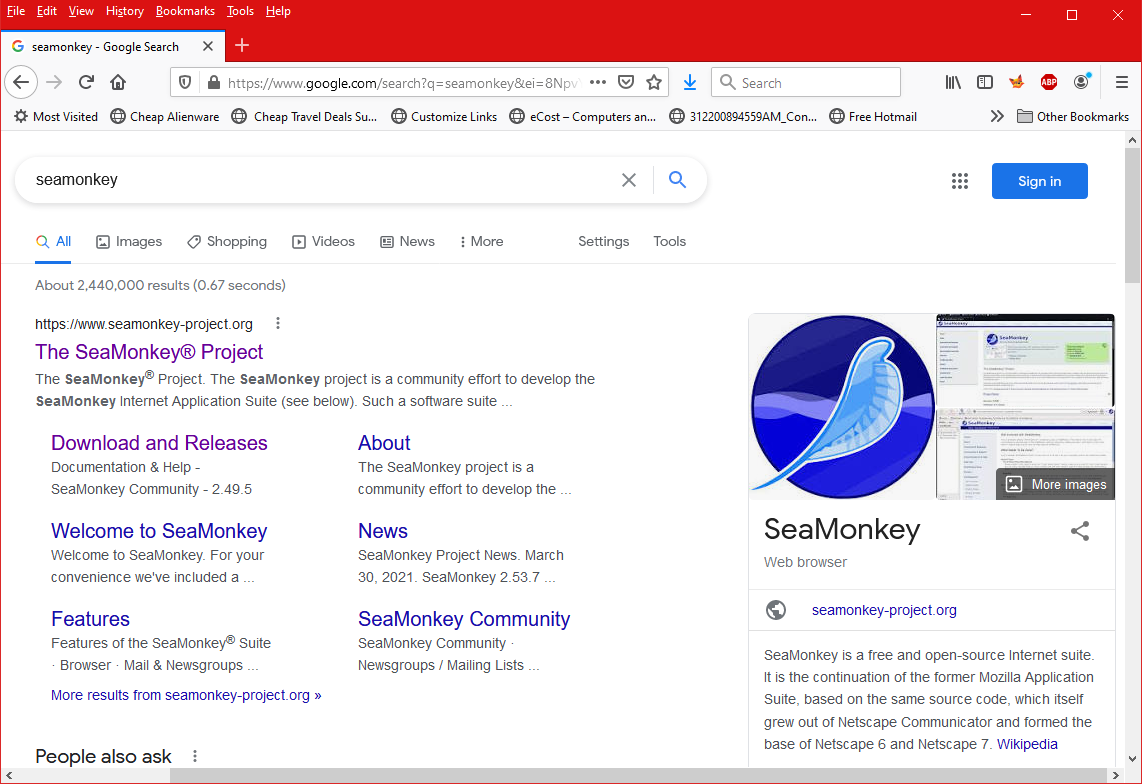Clear the Google search box text

click(629, 180)
